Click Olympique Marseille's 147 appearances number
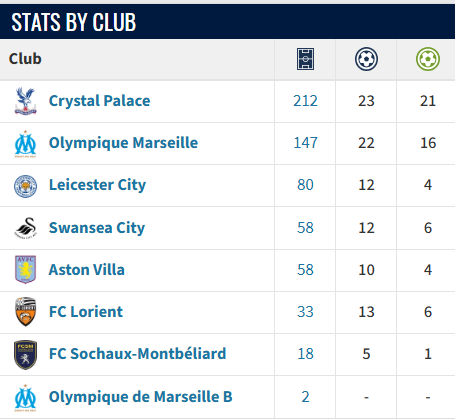This screenshot has height=420, width=455. point(305,143)
